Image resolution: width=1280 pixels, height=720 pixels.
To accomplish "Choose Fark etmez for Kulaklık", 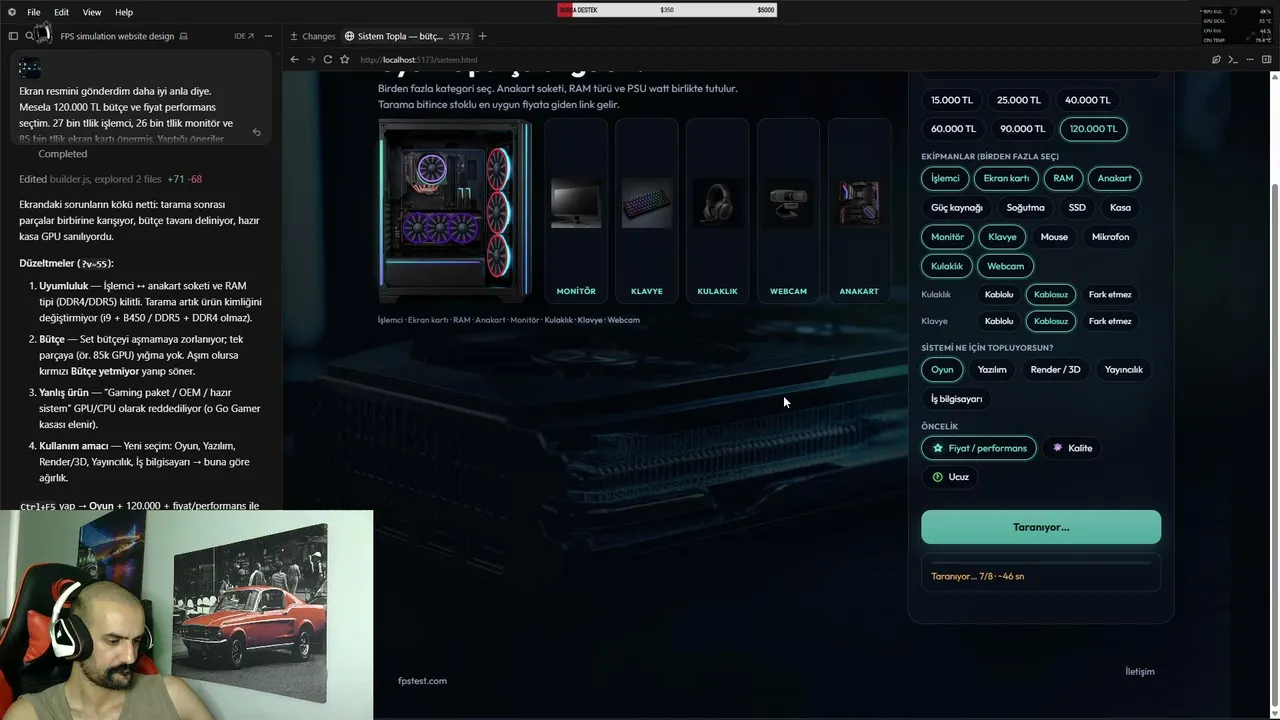I will click(x=1110, y=295).
